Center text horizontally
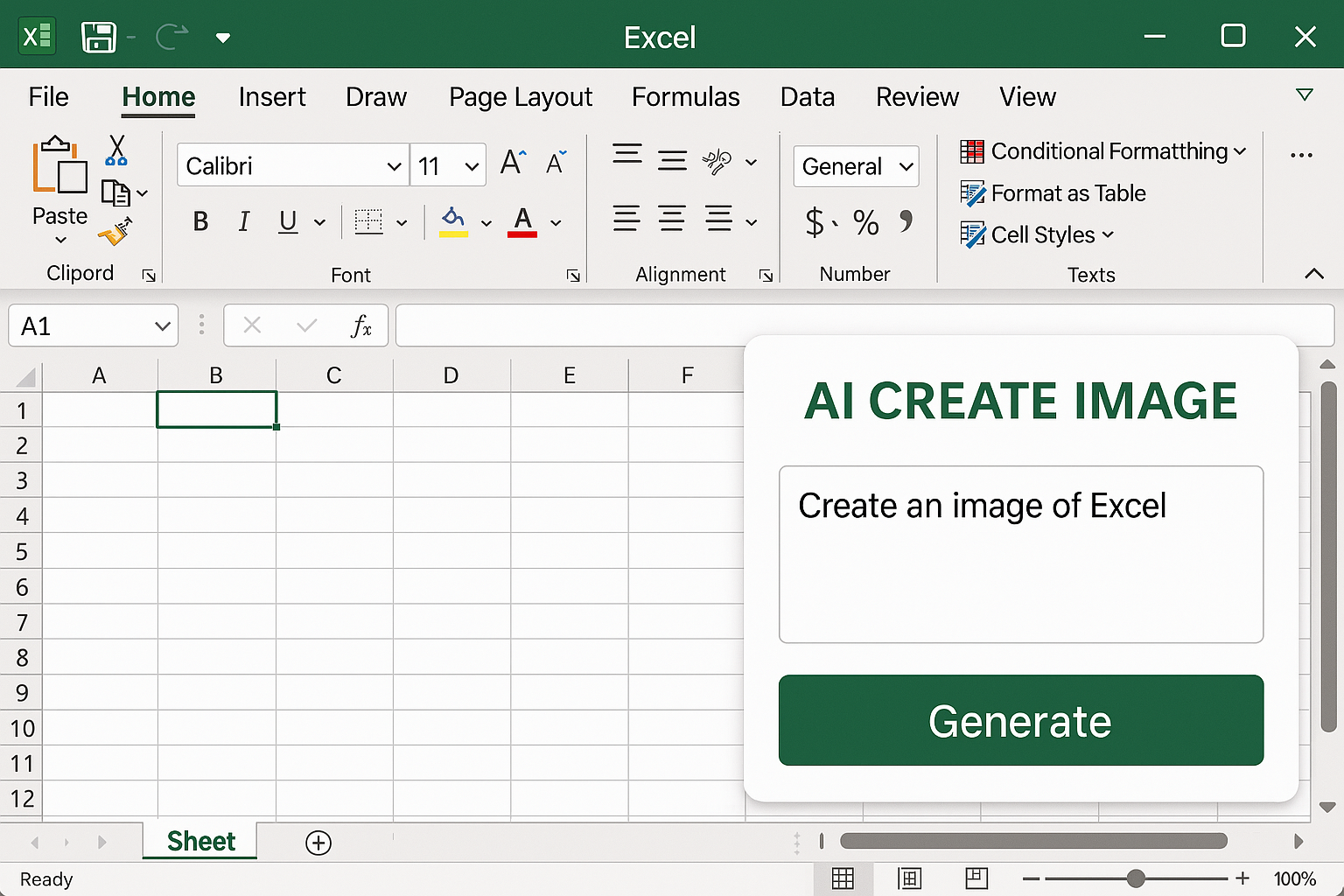 (672, 218)
